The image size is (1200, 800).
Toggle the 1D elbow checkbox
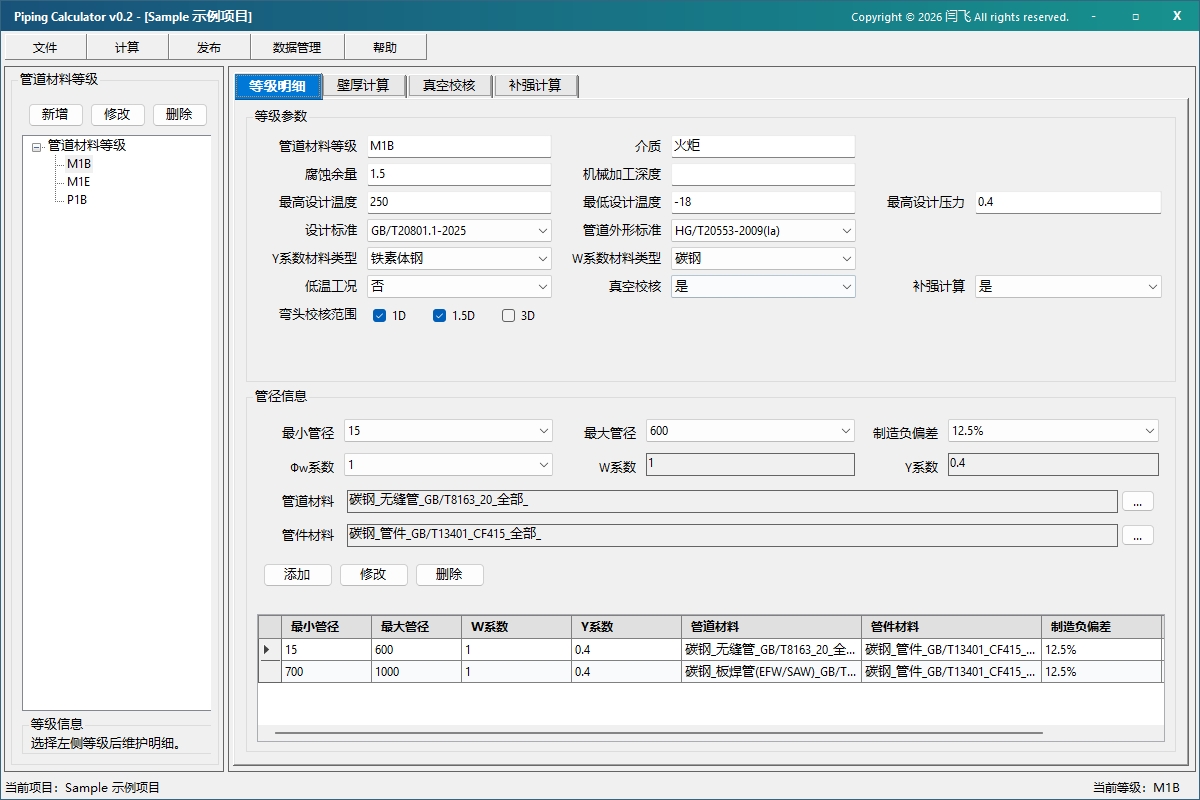click(x=380, y=316)
